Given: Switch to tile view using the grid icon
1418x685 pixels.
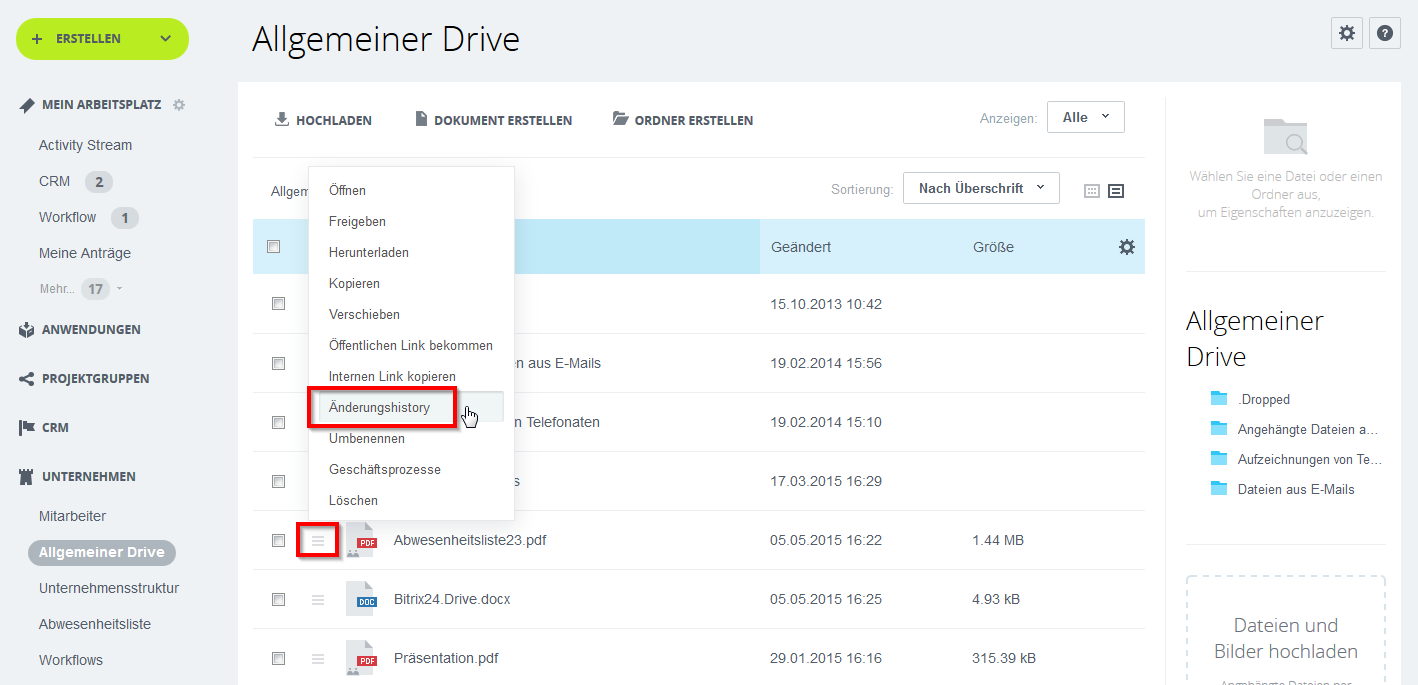Looking at the screenshot, I should tap(1091, 190).
